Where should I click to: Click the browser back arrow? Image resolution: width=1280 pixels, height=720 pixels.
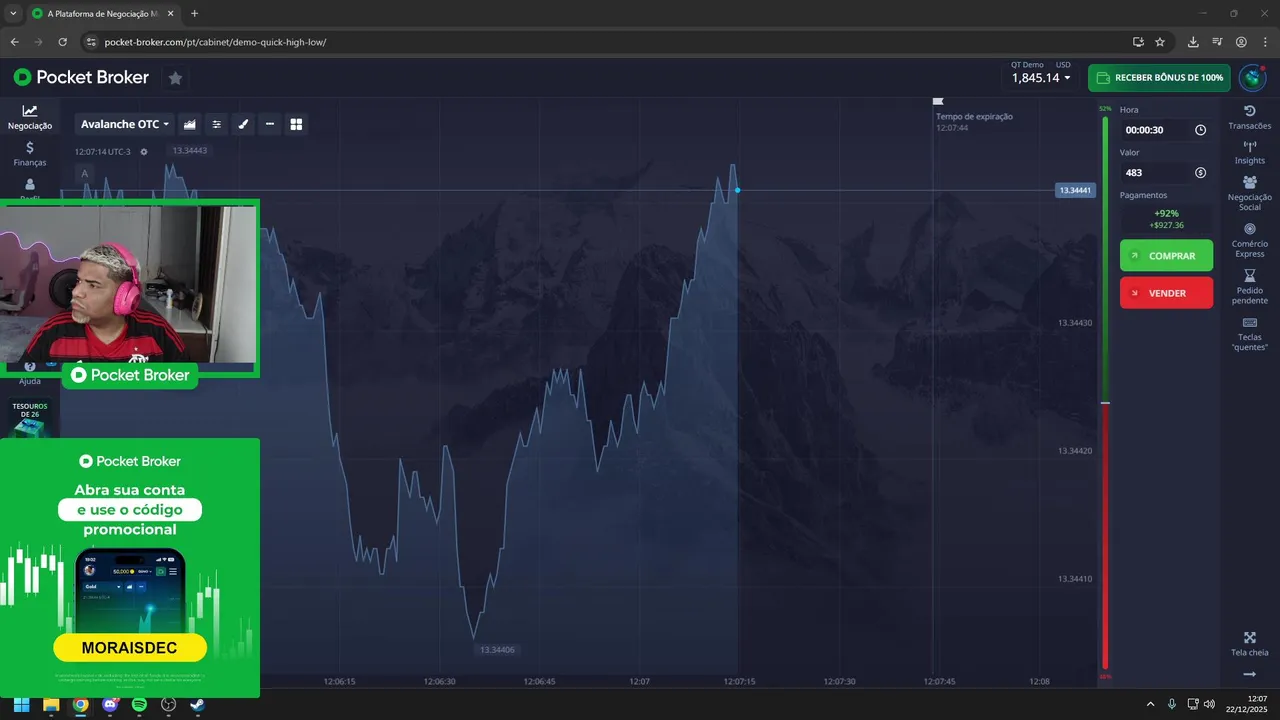[14, 42]
